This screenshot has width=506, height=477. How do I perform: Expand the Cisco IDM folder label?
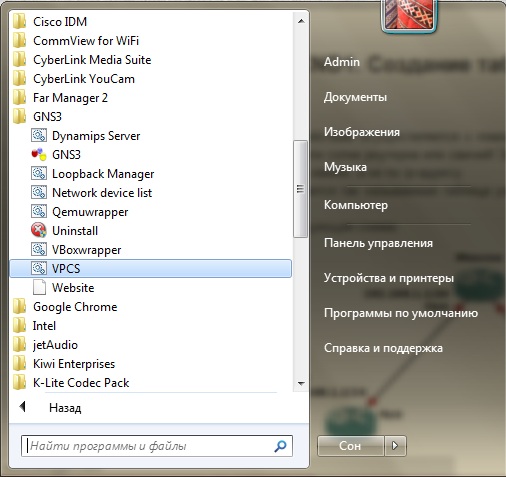(60, 22)
